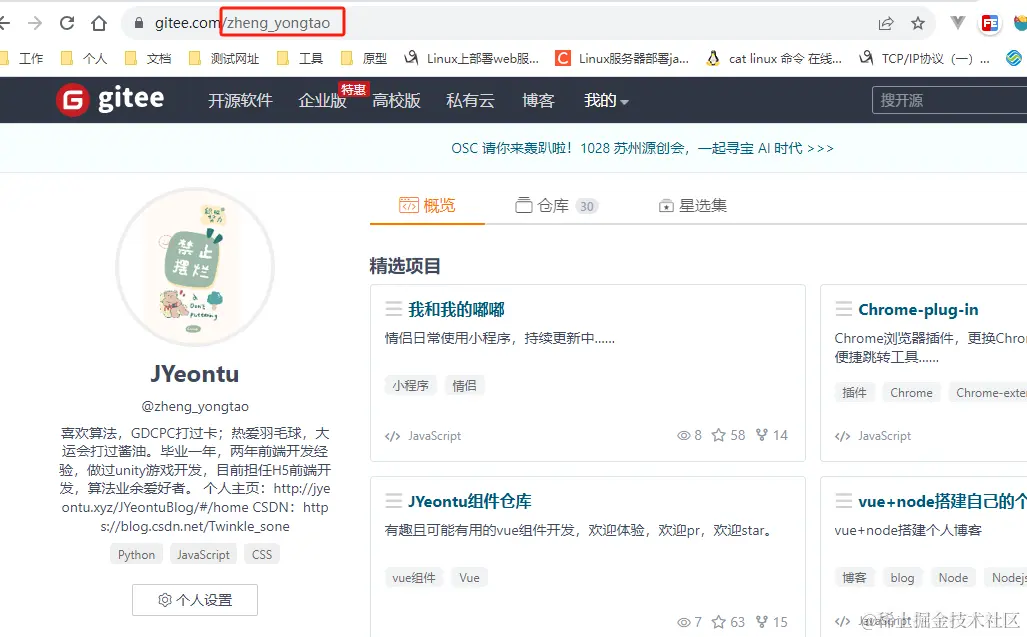
Task: Bookmark this page with star icon
Action: pyautogui.click(x=918, y=24)
